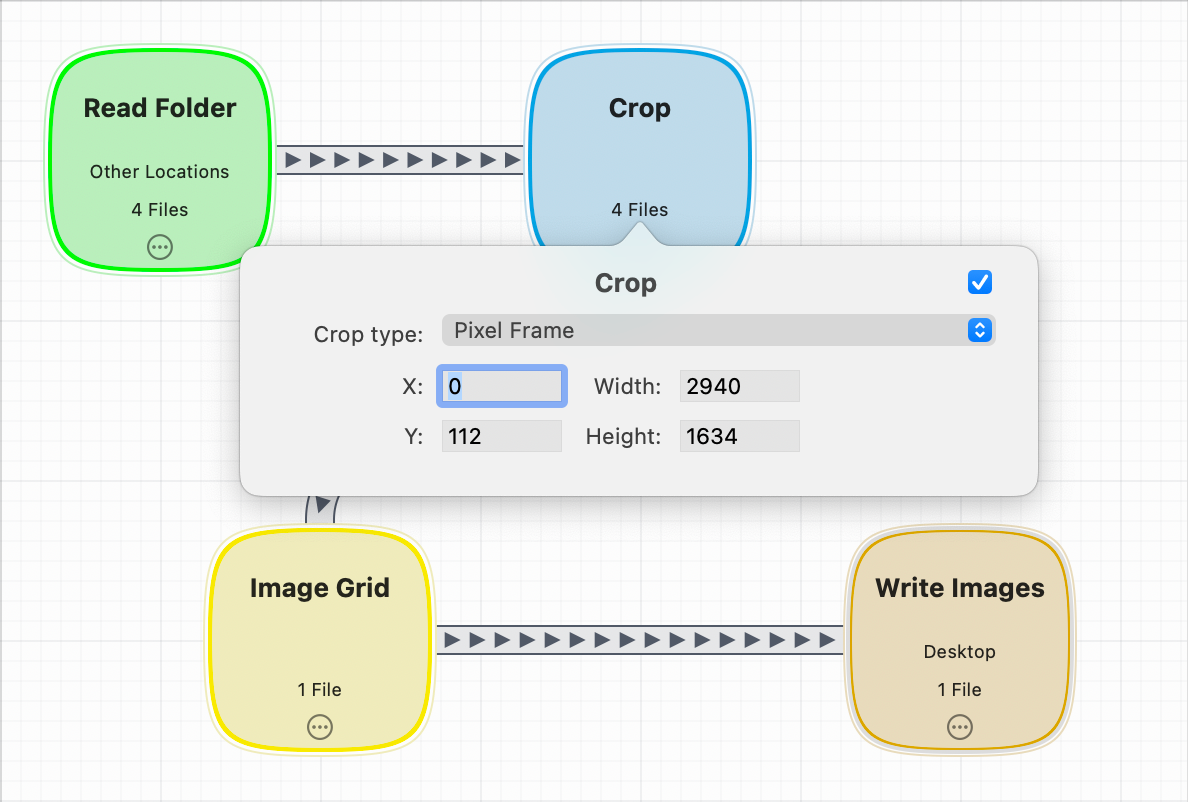This screenshot has height=802, width=1188.
Task: Disable the Crop step using its checkbox
Action: tap(980, 283)
